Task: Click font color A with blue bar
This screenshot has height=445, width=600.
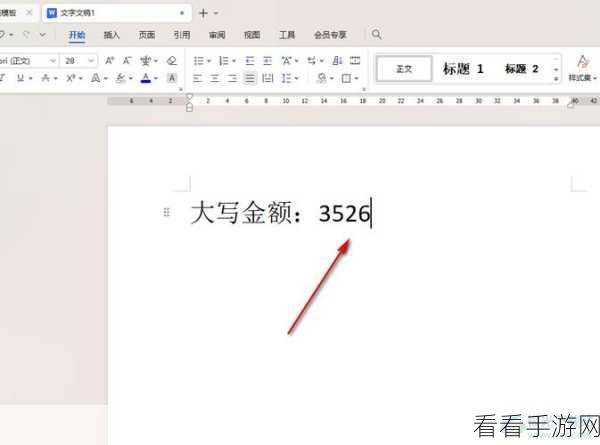Action: [x=146, y=78]
